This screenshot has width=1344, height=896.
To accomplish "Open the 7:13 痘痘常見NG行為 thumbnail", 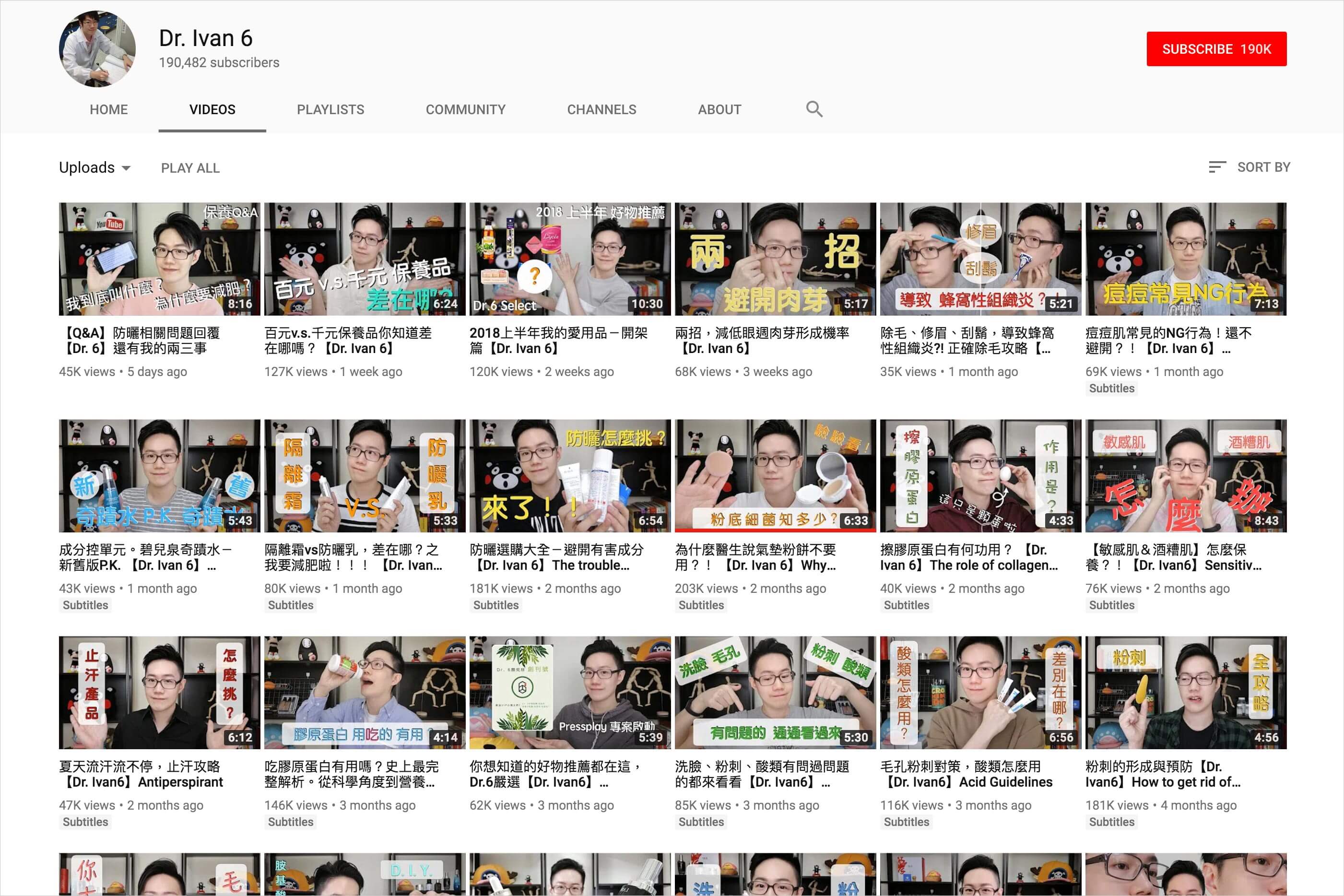I will point(1186,259).
